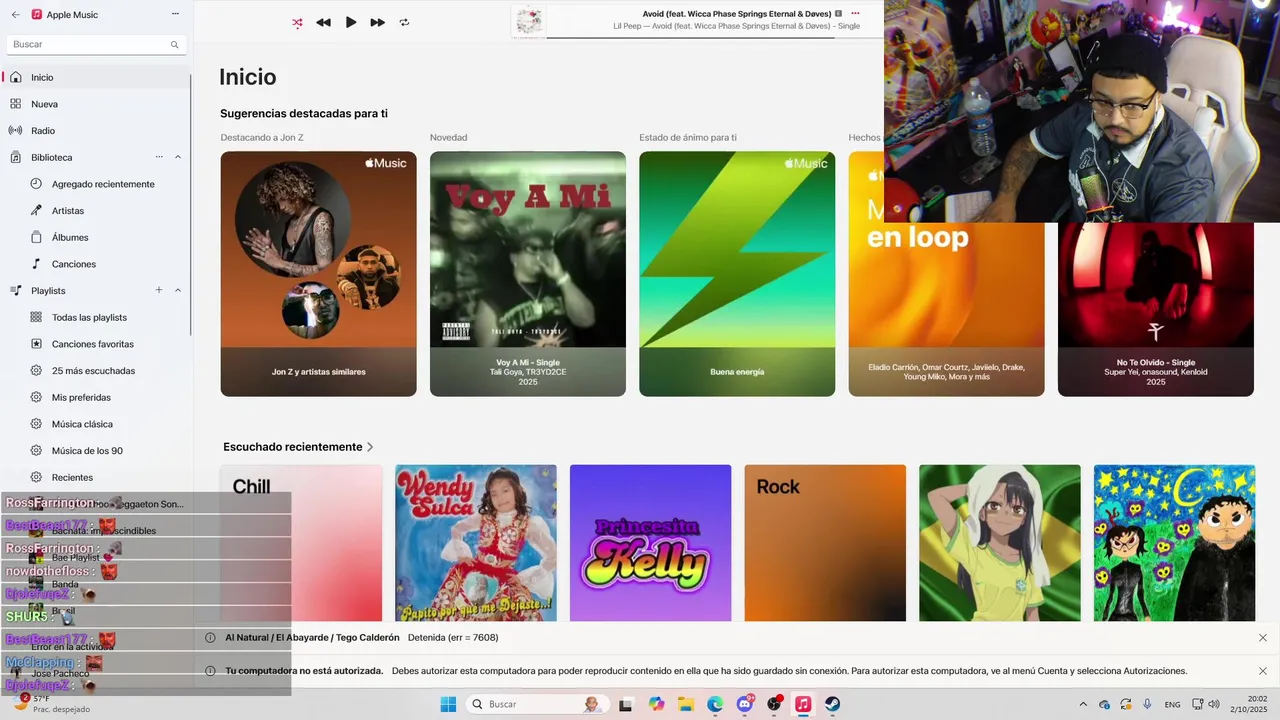The width and height of the screenshot is (1280, 720).
Task: Open Voy A Mi - Single card
Action: [528, 274]
